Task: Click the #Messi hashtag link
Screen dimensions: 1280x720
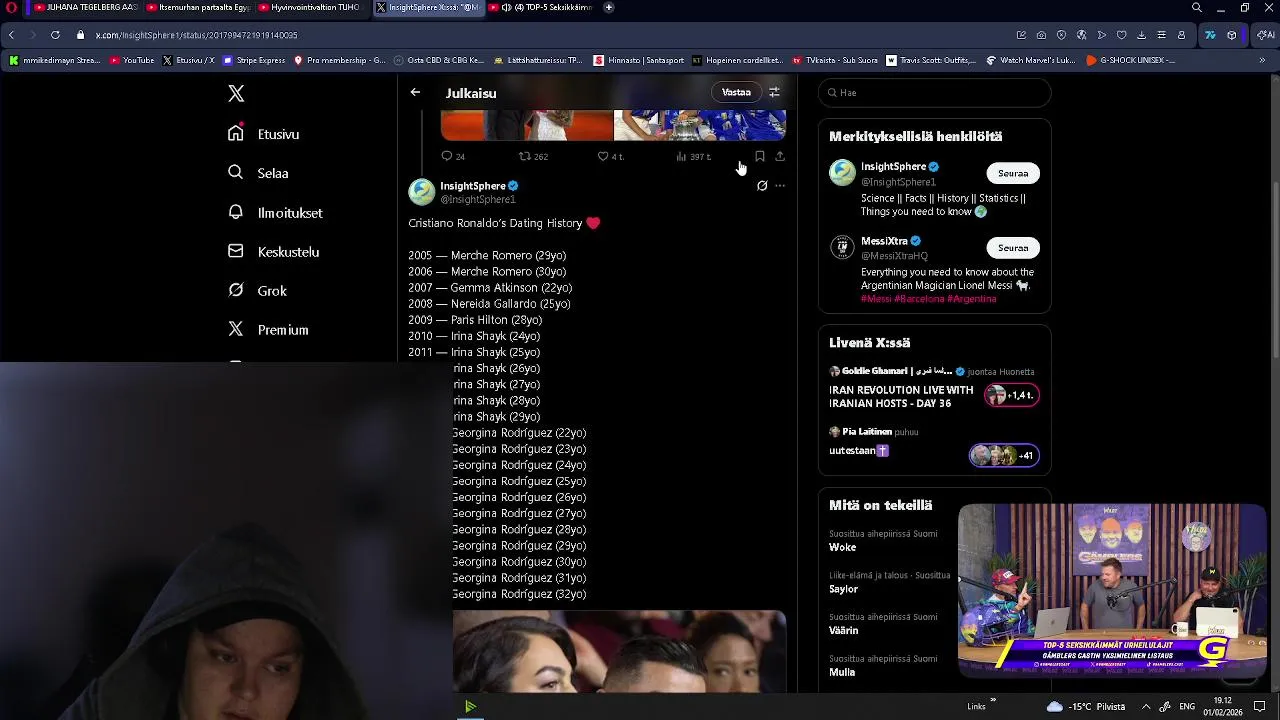Action: 876,299
